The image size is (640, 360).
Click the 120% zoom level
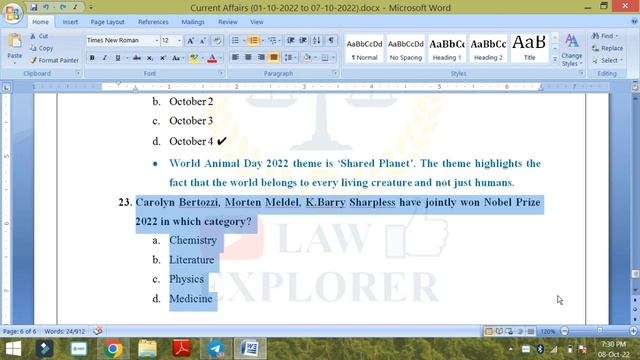(x=548, y=331)
